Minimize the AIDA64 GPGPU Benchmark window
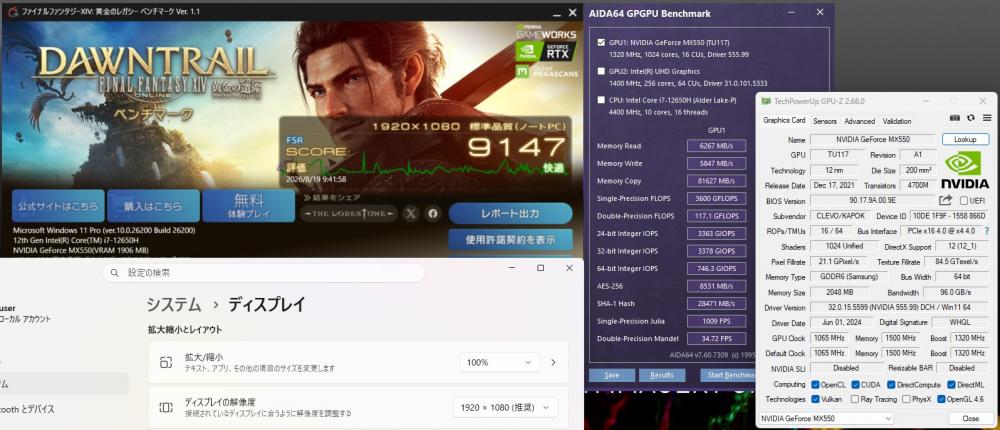 click(x=791, y=12)
